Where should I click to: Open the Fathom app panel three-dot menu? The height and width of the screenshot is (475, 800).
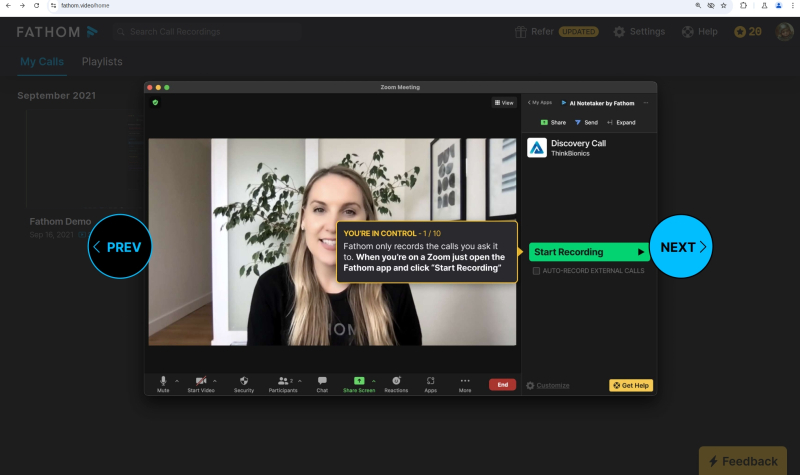pyautogui.click(x=646, y=103)
